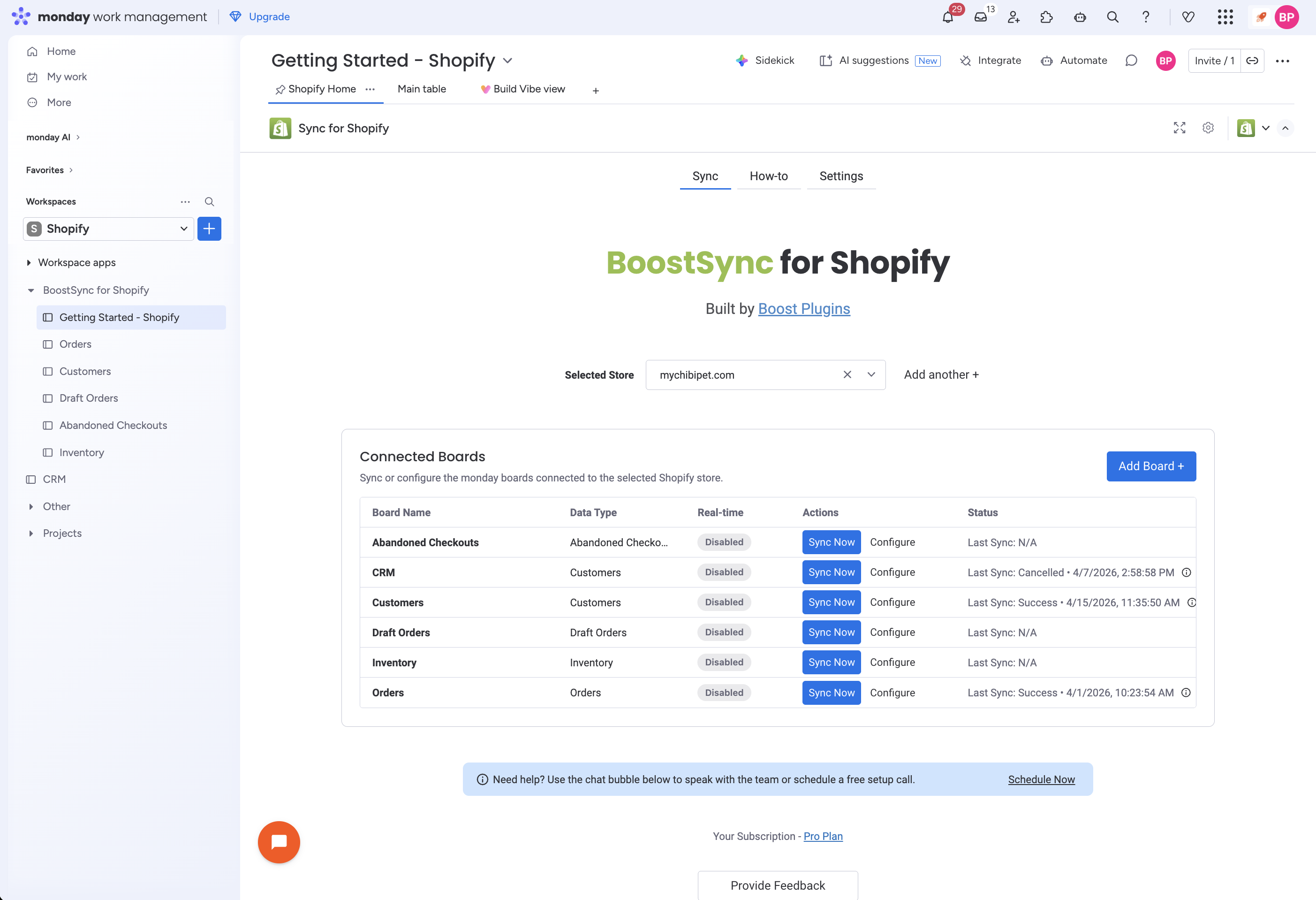Open Automate panel

pos(1074,61)
